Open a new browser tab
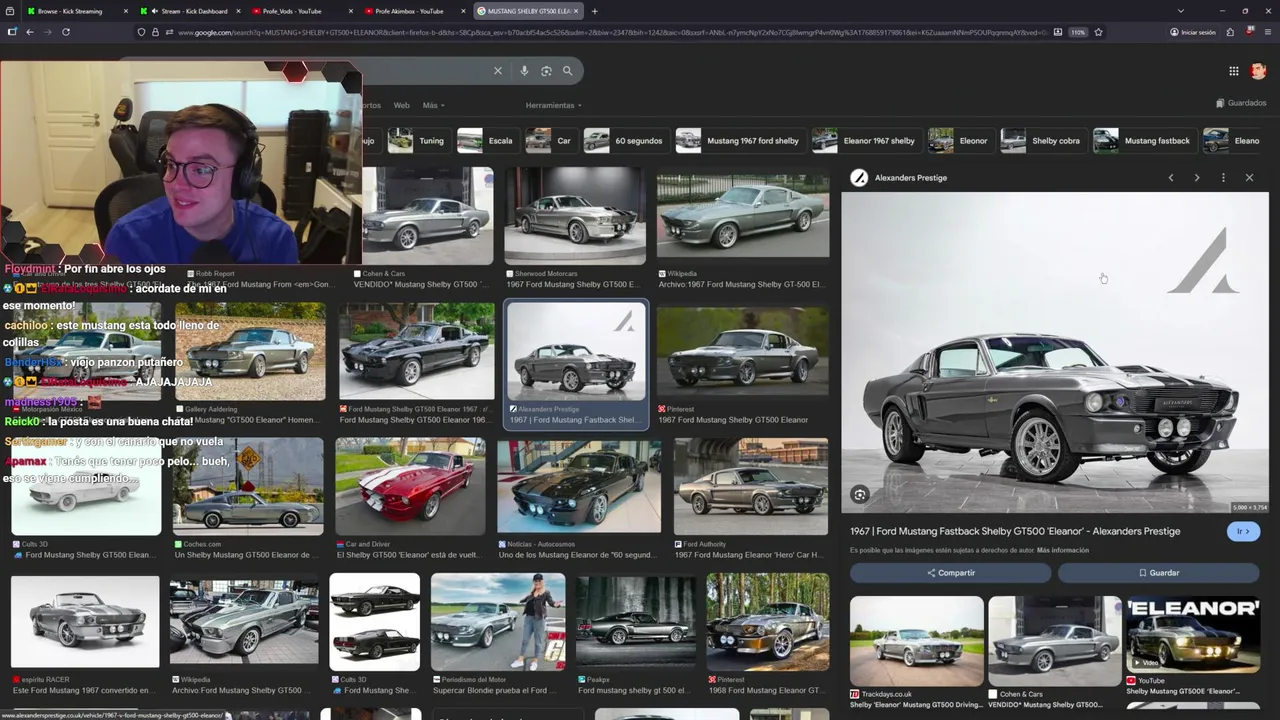Screen dimensions: 1280x720 click(594, 11)
